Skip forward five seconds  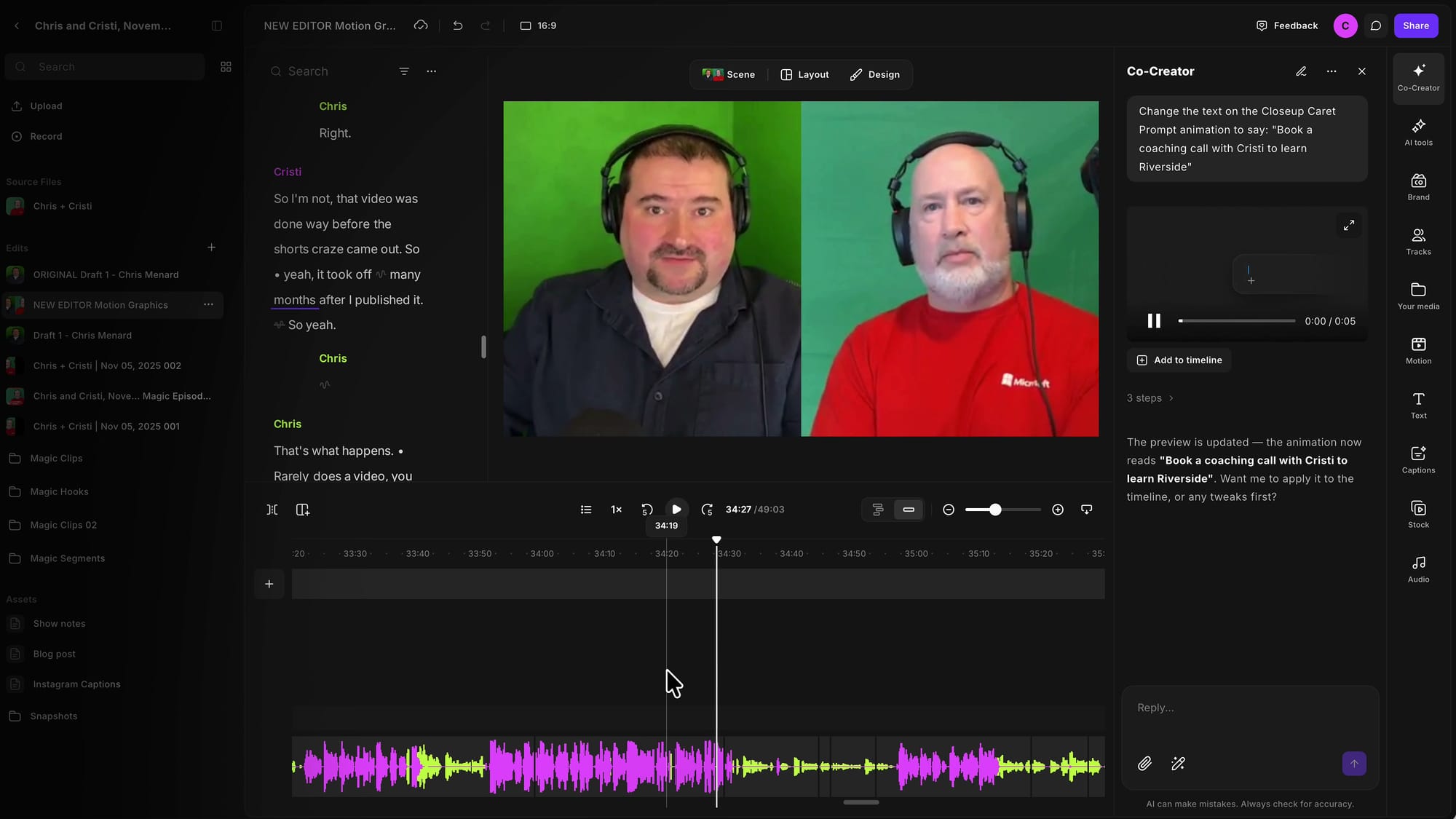click(x=707, y=510)
